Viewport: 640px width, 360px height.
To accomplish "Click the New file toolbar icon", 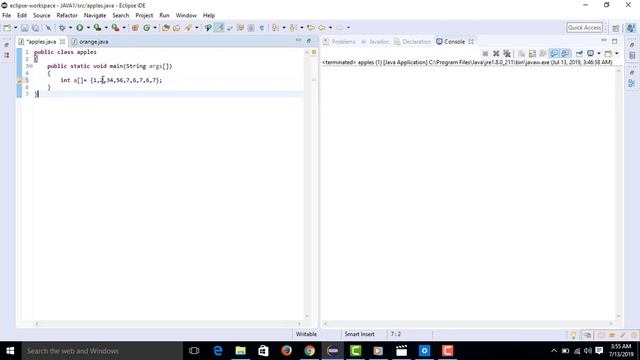I will pos(7,28).
